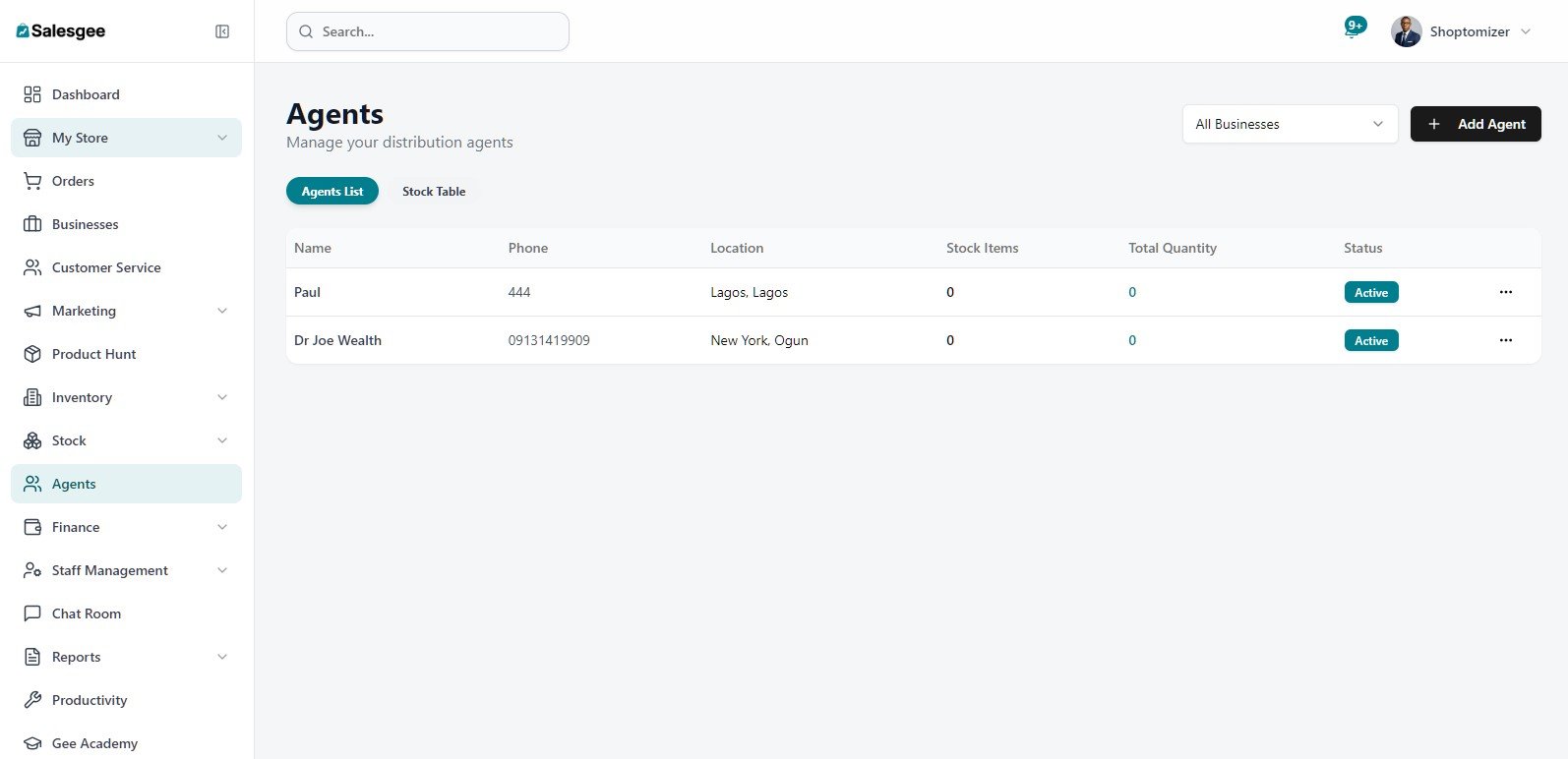Click the search magnifier icon
The image size is (1568, 759).
coord(306,31)
